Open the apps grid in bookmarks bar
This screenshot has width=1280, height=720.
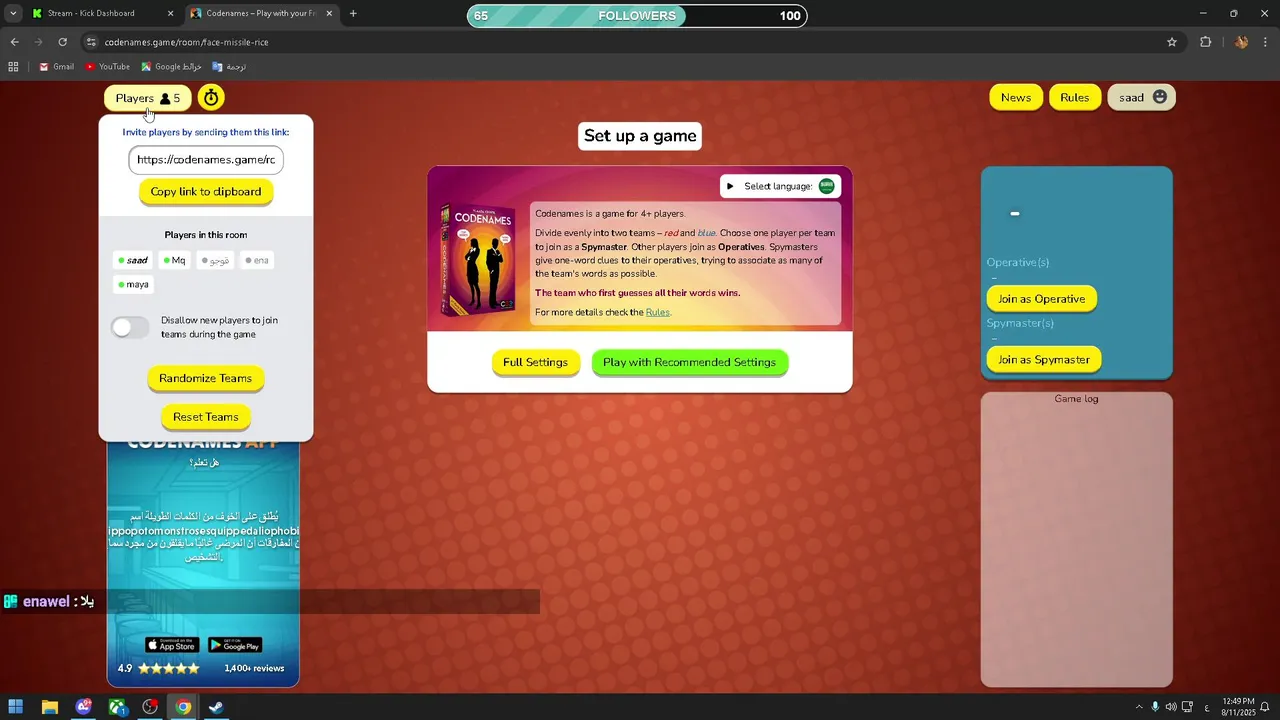point(13,67)
